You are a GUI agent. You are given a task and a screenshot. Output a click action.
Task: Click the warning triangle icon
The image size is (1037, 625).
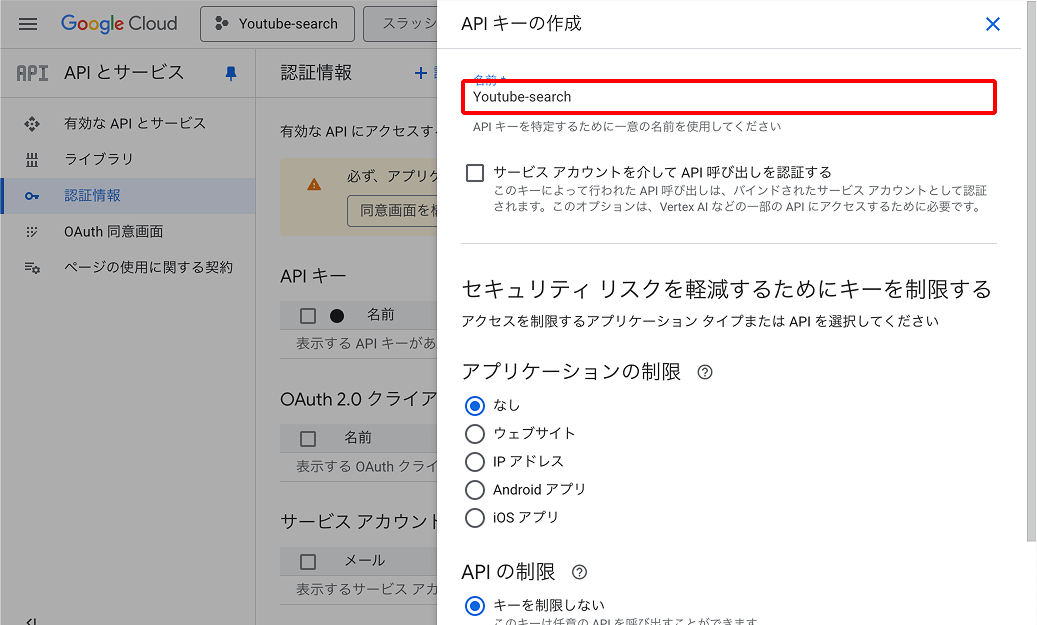314,185
